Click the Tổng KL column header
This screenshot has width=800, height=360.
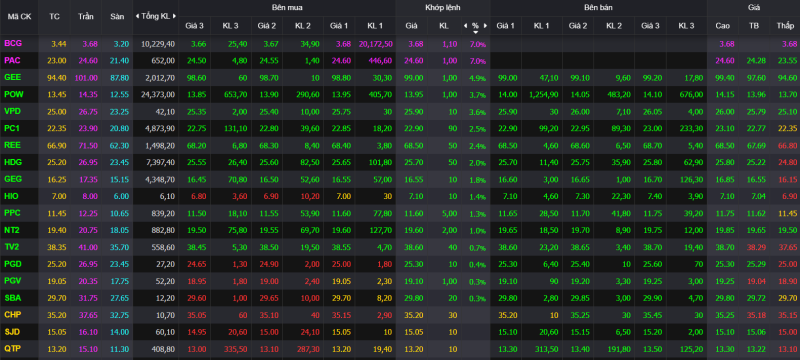click(156, 16)
